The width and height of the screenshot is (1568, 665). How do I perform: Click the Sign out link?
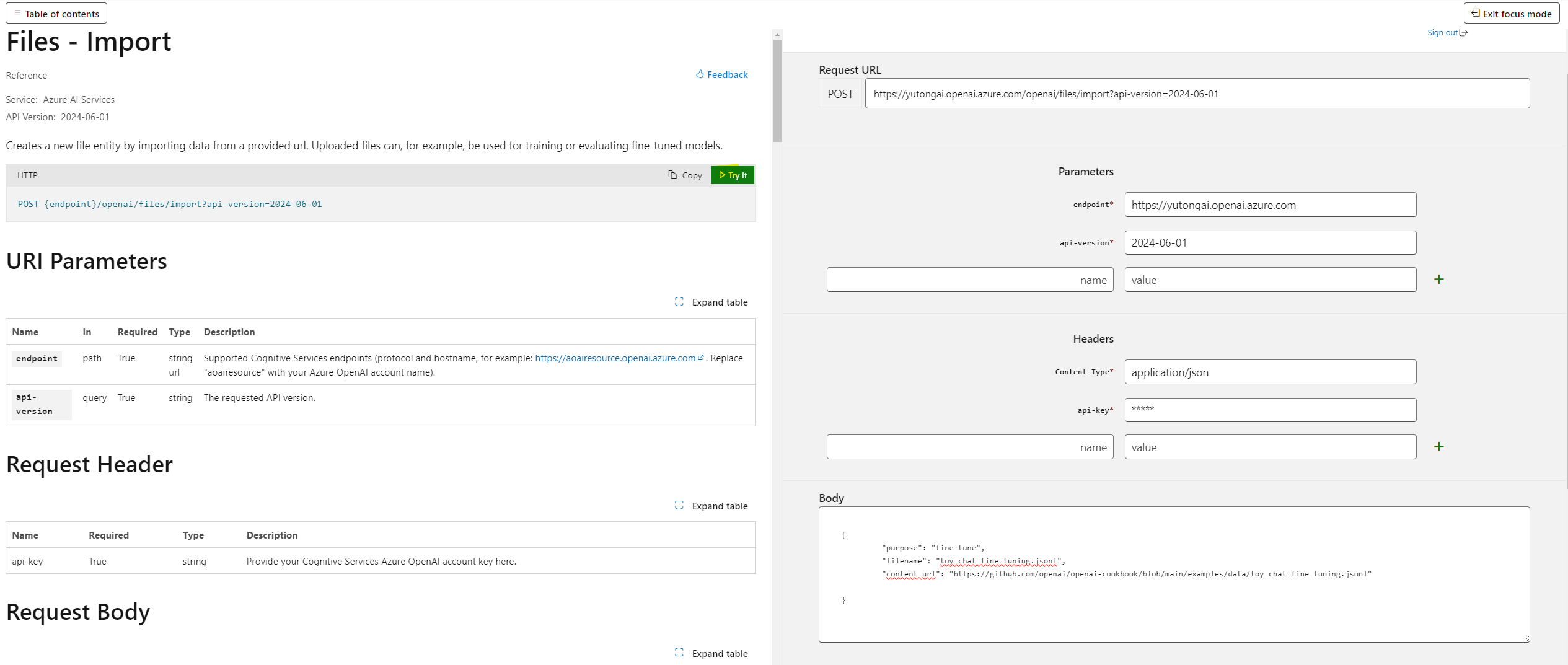click(x=1447, y=32)
